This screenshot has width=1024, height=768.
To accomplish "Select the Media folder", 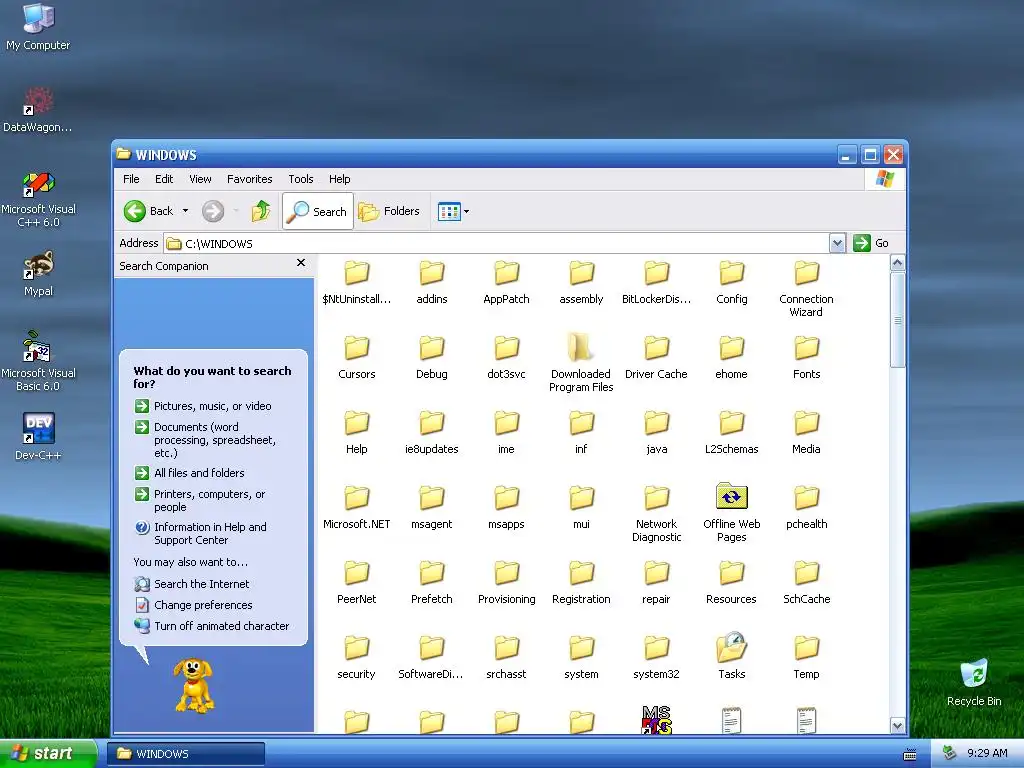I will click(807, 433).
